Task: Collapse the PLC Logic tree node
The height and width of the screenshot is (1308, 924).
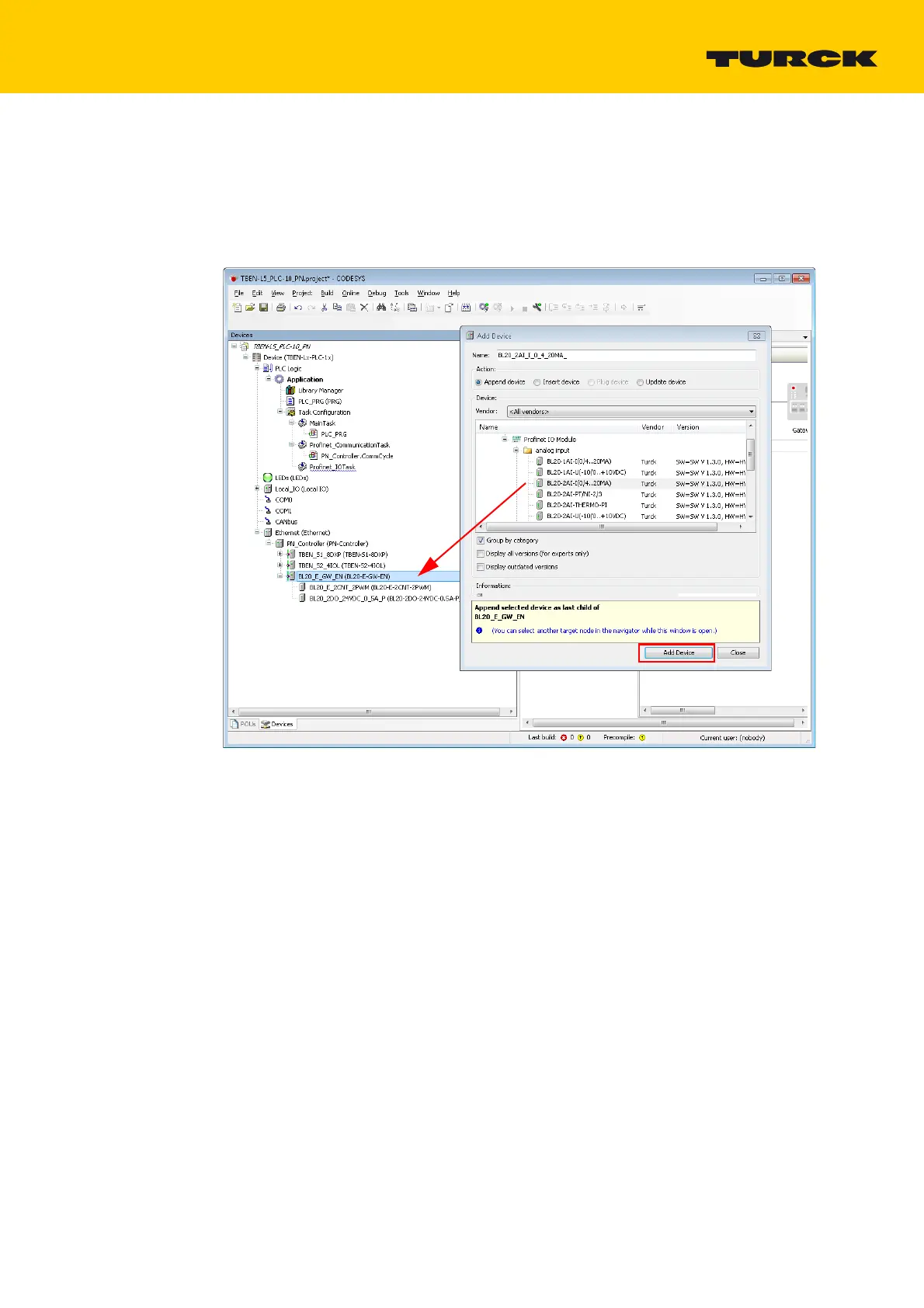Action: pos(257,368)
